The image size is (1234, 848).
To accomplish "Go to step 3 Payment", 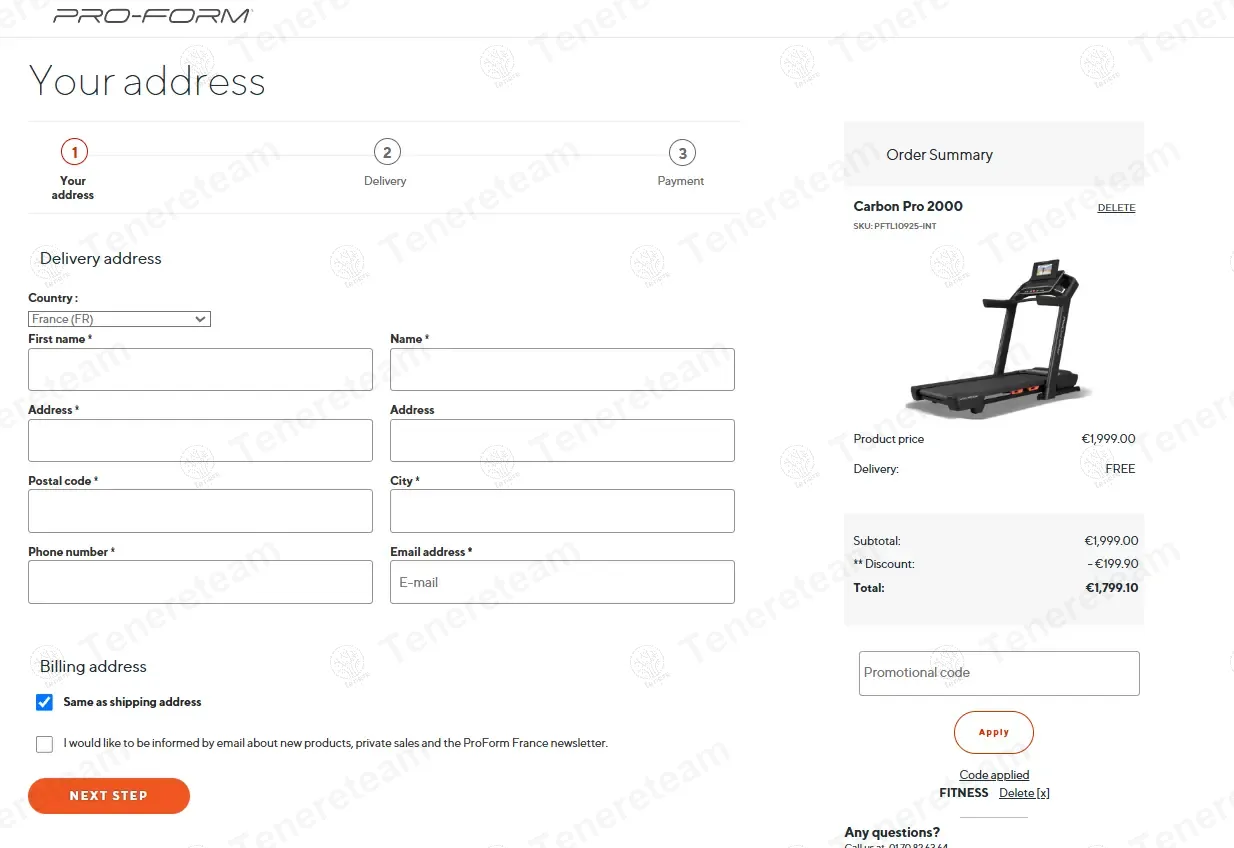I will pyautogui.click(x=682, y=153).
